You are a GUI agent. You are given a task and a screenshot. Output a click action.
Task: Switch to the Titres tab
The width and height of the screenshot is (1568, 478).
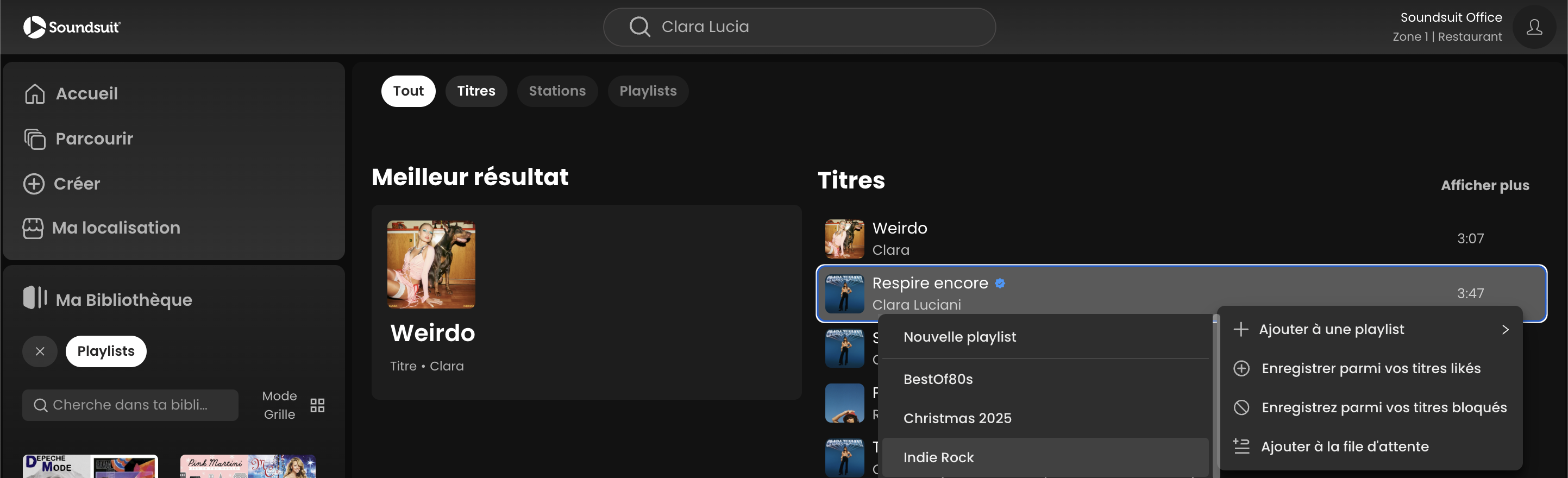click(x=476, y=91)
